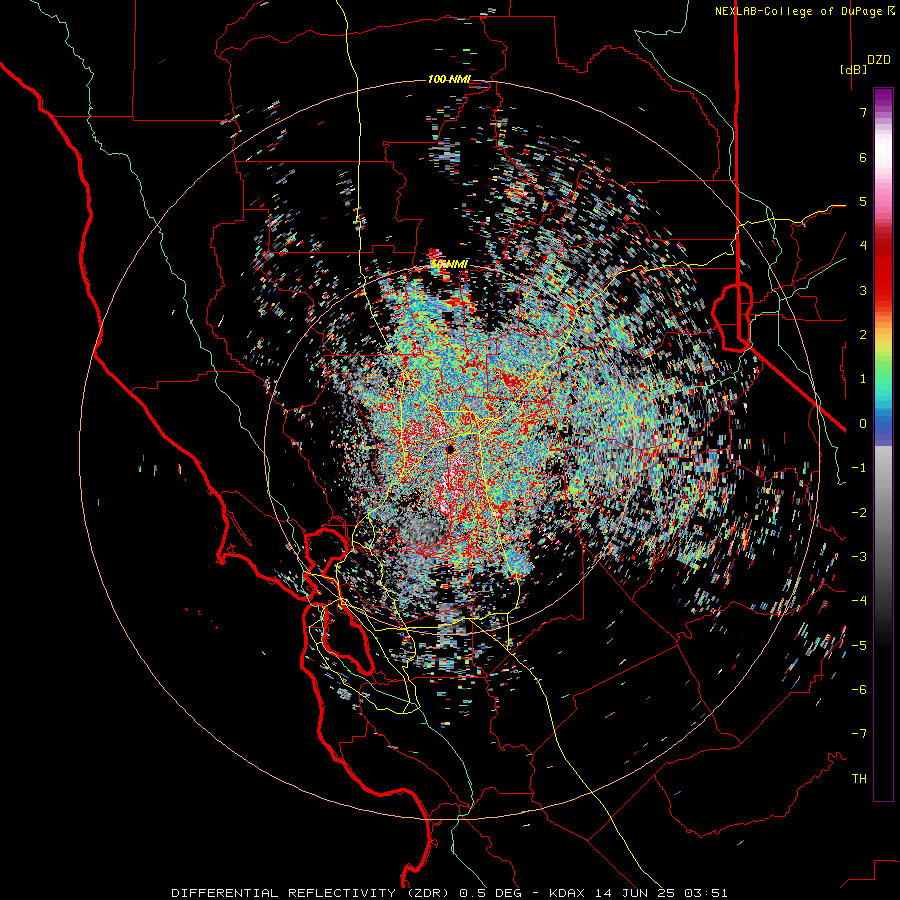The height and width of the screenshot is (900, 900).
Task: Click the DZD legend title
Action: click(879, 60)
